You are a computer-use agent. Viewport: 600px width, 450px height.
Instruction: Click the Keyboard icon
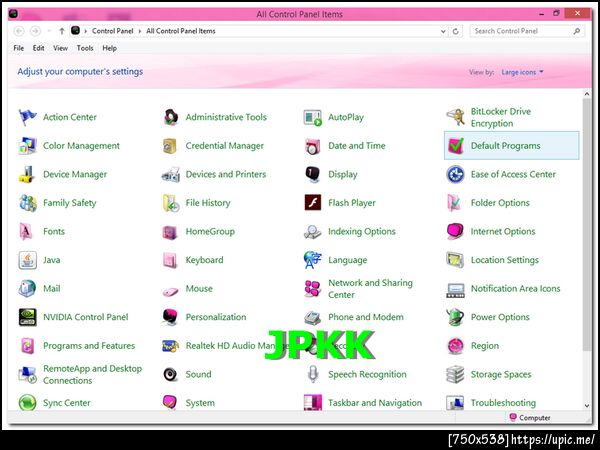pyautogui.click(x=170, y=260)
